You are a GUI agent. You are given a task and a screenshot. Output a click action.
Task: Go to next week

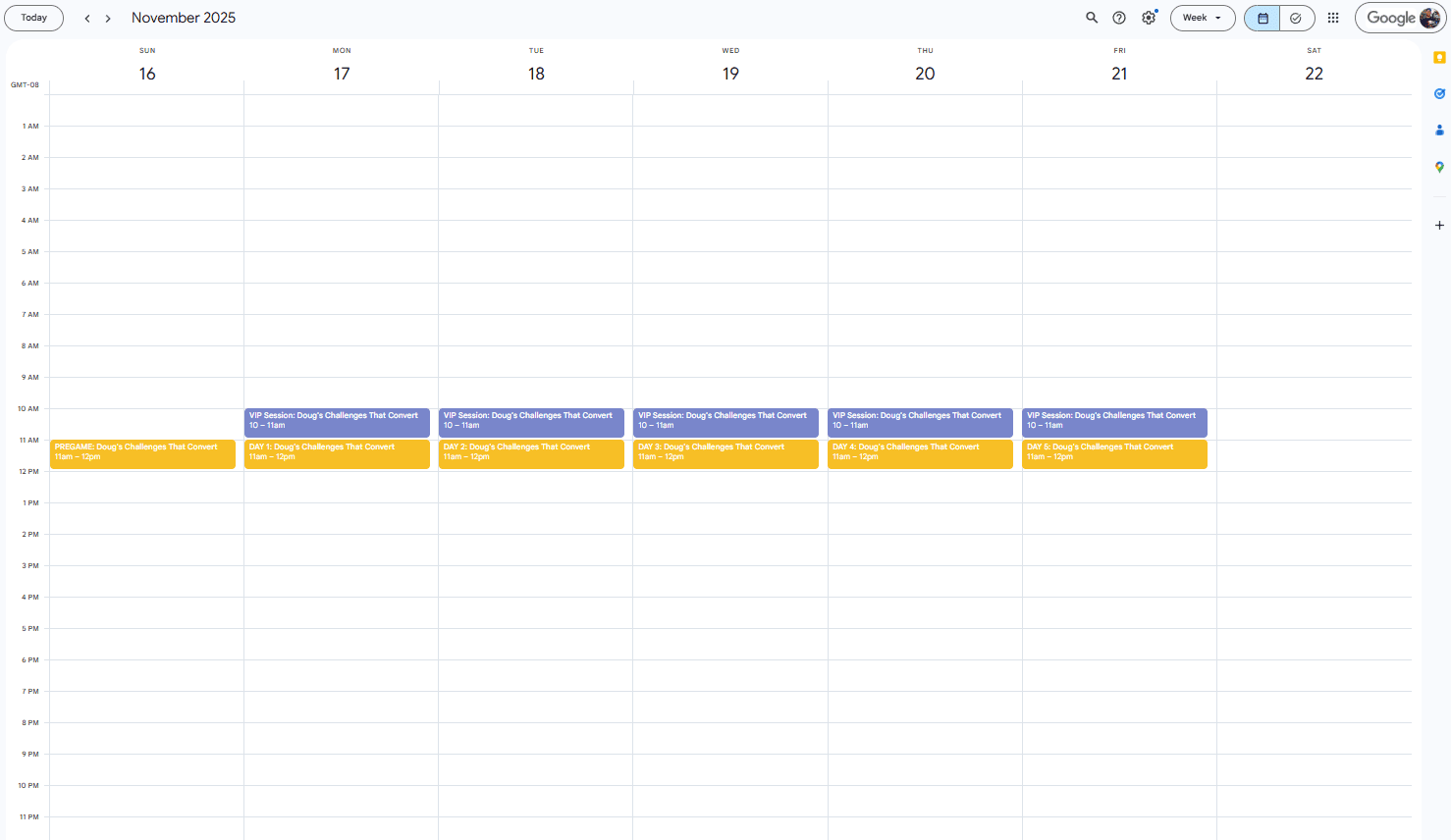108,19
